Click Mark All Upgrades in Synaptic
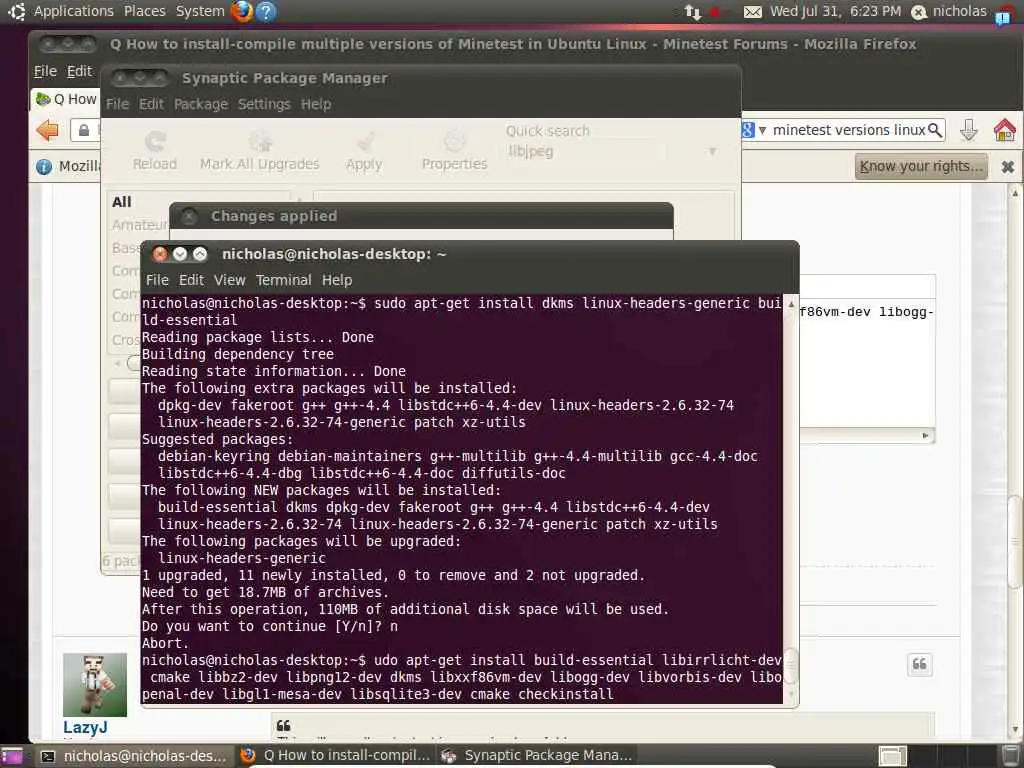The height and width of the screenshot is (768, 1024). [x=259, y=151]
